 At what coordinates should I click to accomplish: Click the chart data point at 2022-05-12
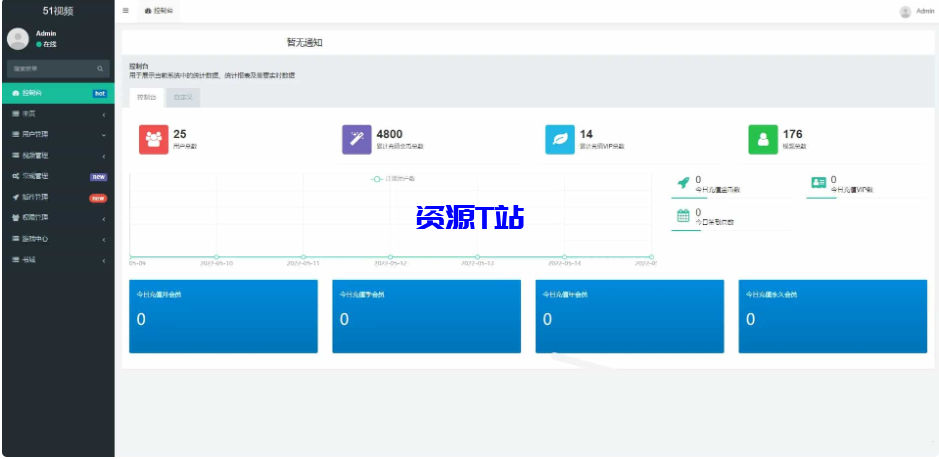(x=390, y=257)
